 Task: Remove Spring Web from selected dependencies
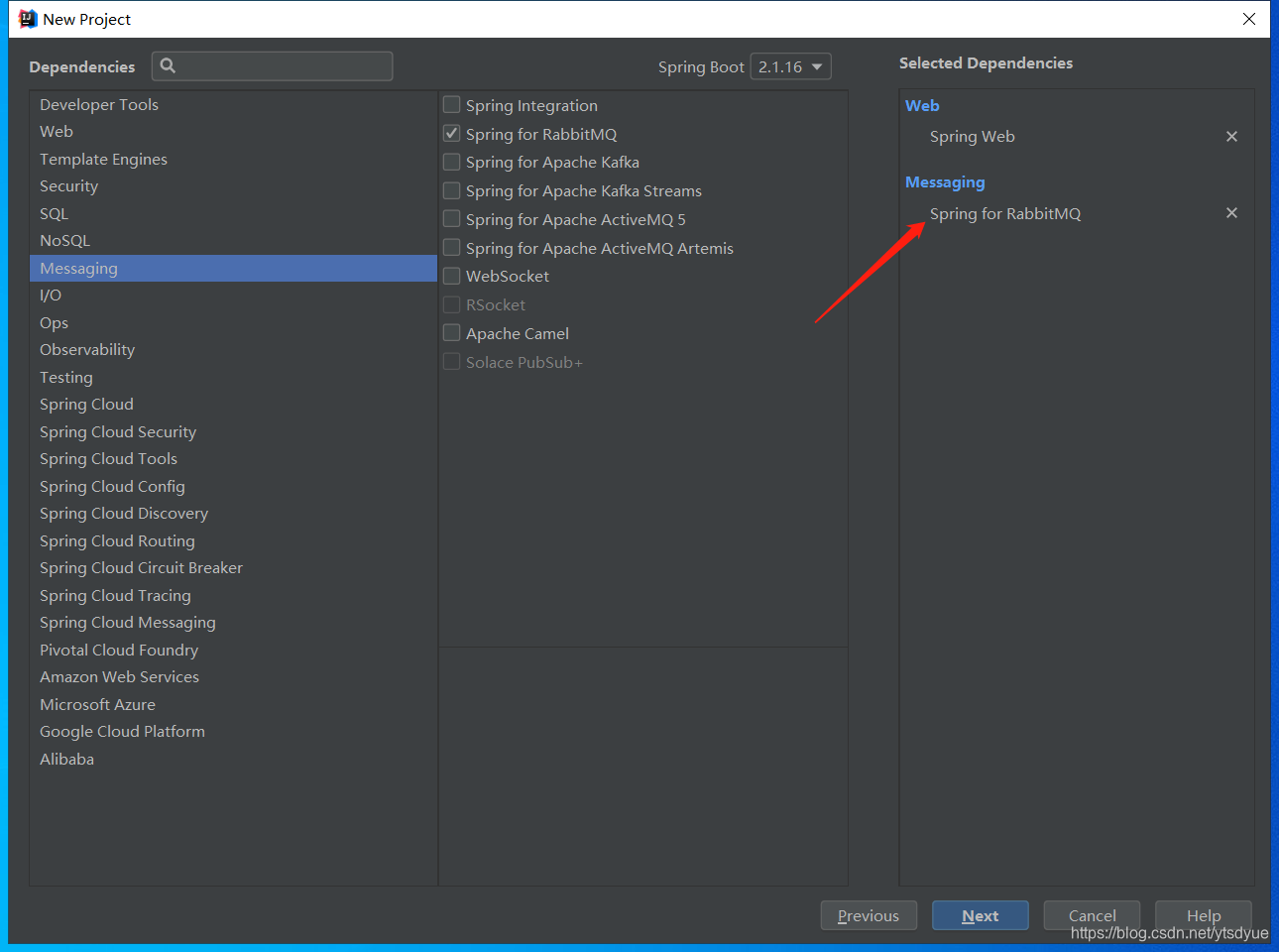1231,137
